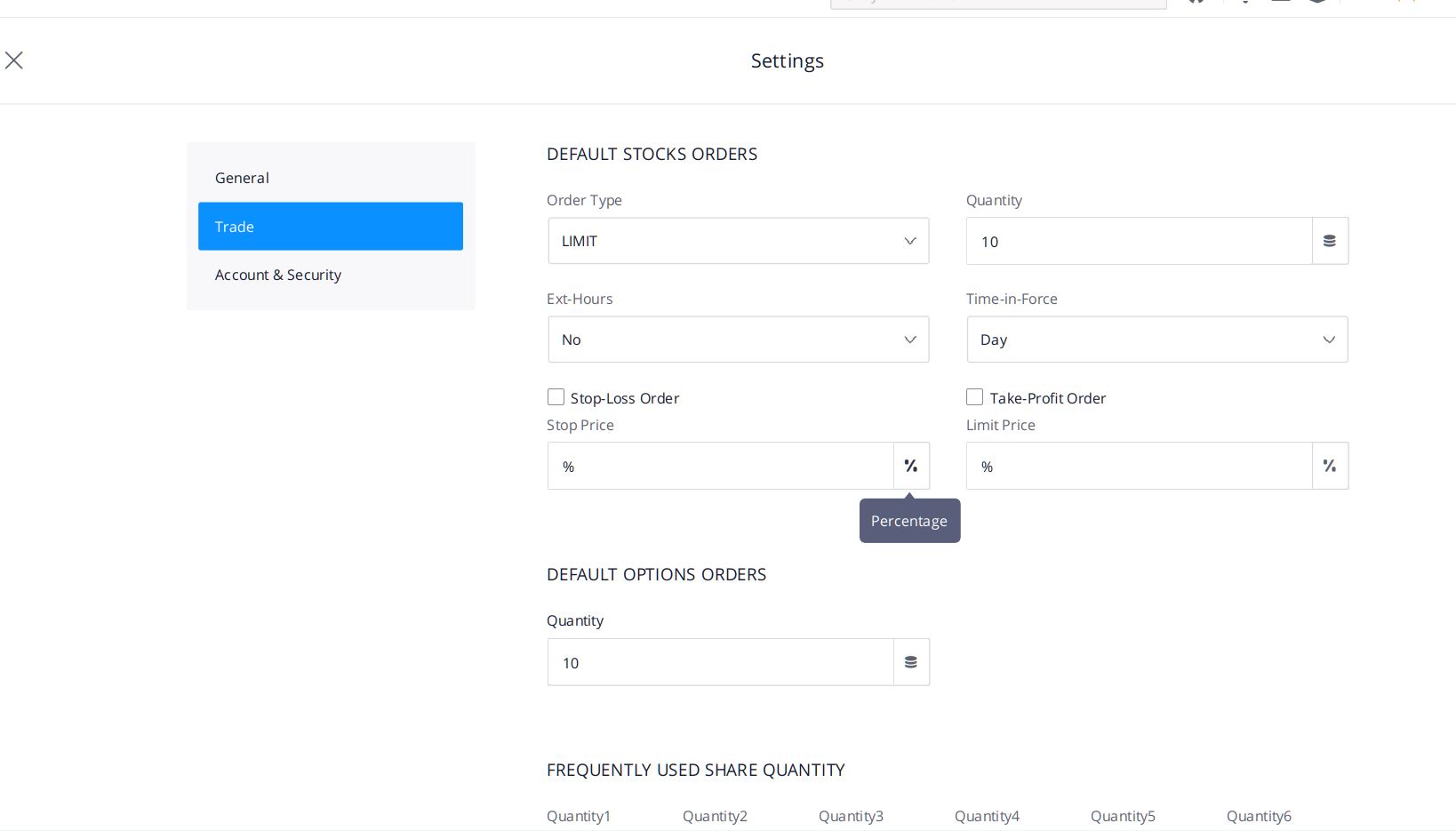Open the Time-in-Force dropdown showing Day

1157,340
